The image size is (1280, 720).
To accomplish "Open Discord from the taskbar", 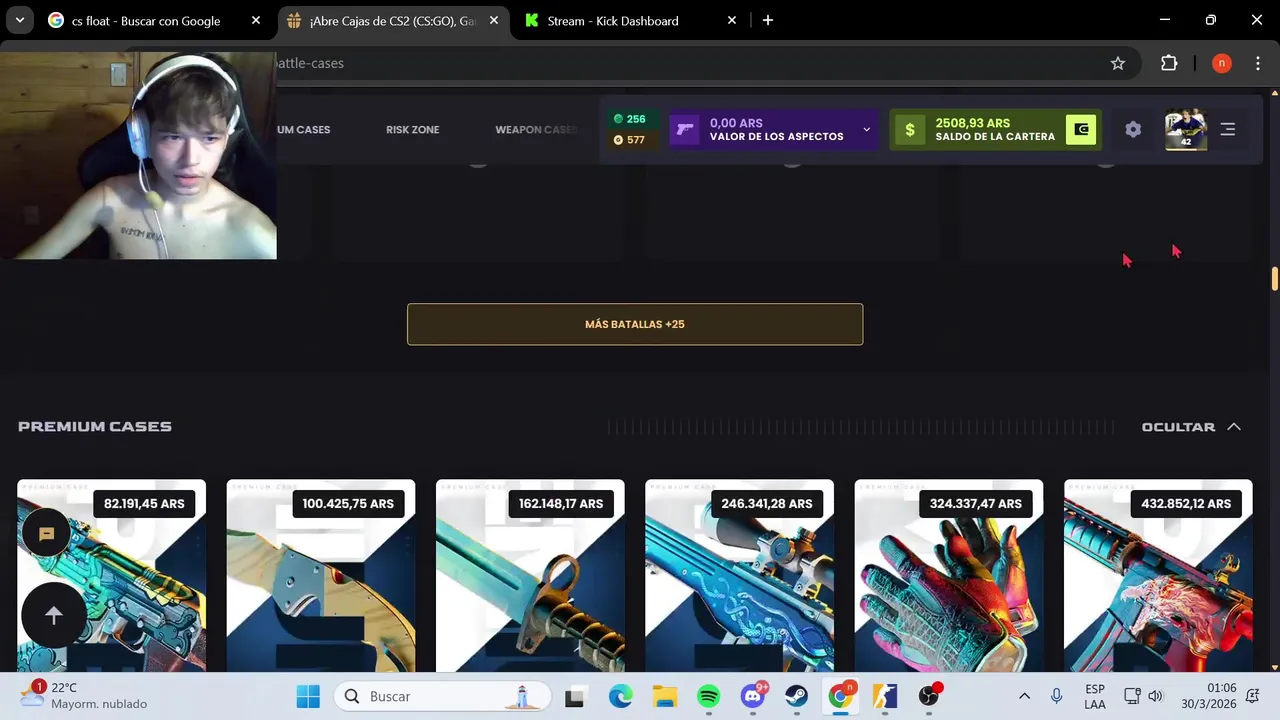I will tap(753, 696).
